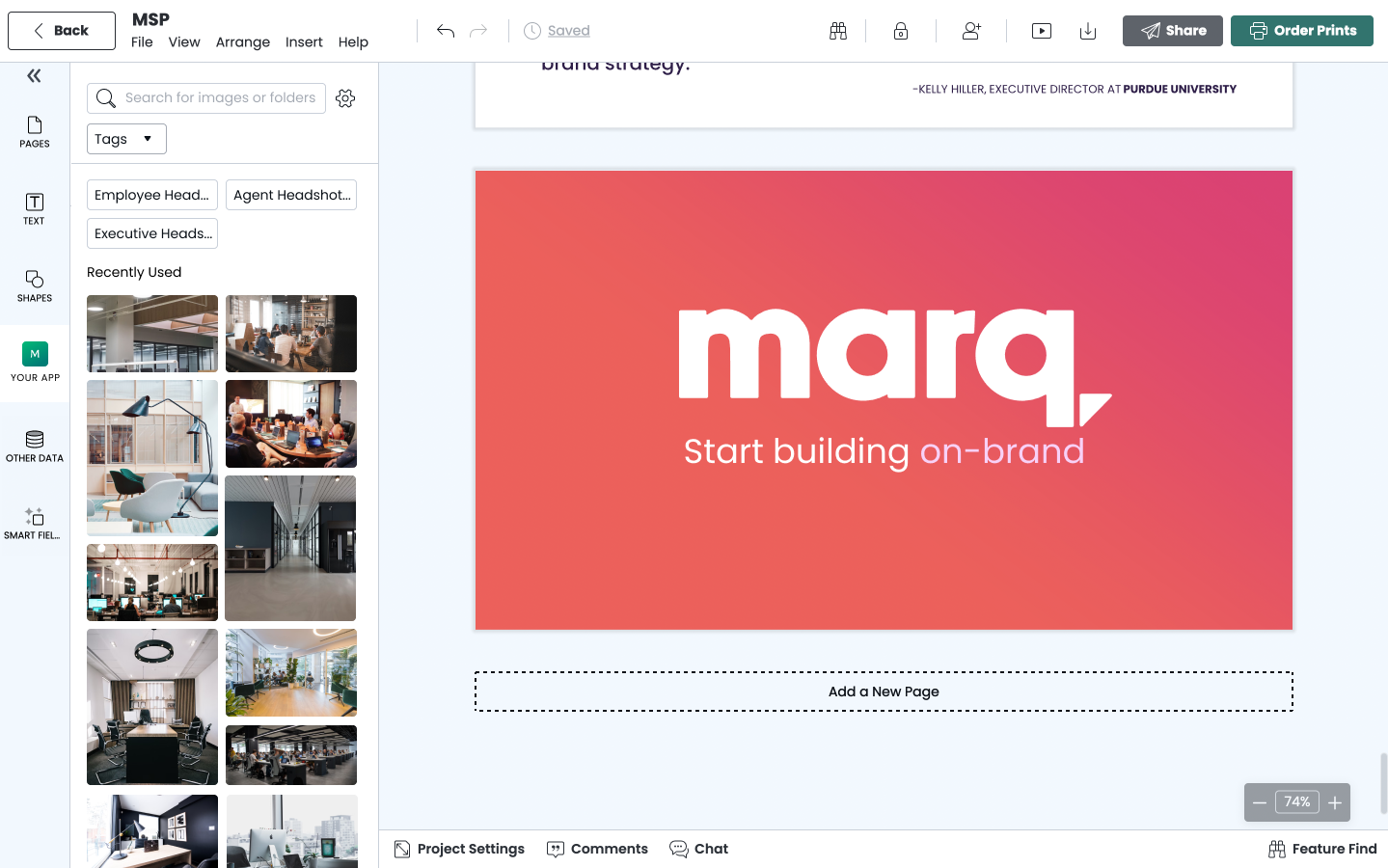Select the marq logo on canvas
Viewport: 1388px width, 868px height.
coord(895,367)
